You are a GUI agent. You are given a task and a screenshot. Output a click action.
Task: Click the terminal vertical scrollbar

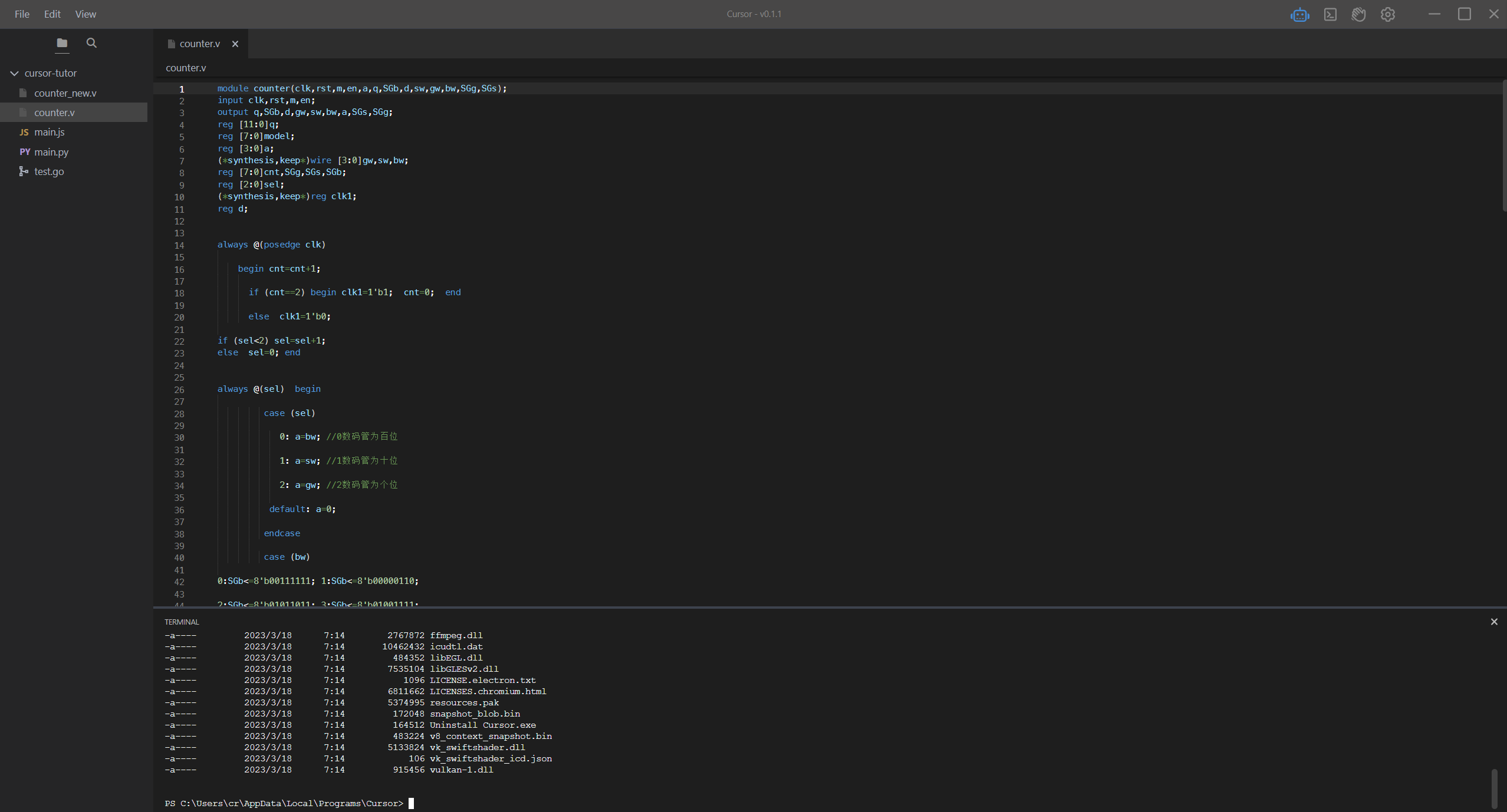1494,788
